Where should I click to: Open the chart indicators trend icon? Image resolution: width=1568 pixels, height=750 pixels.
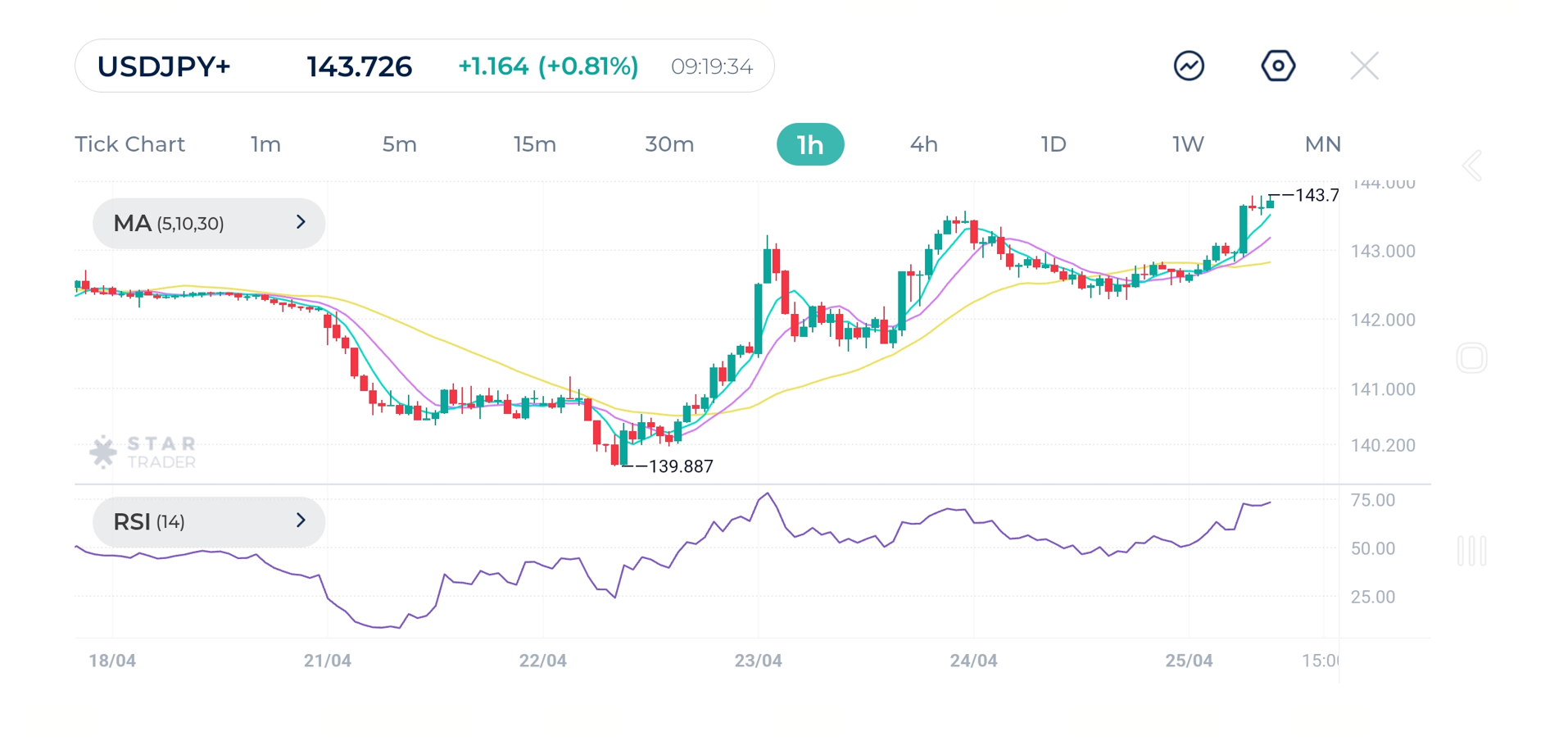[x=1188, y=66]
